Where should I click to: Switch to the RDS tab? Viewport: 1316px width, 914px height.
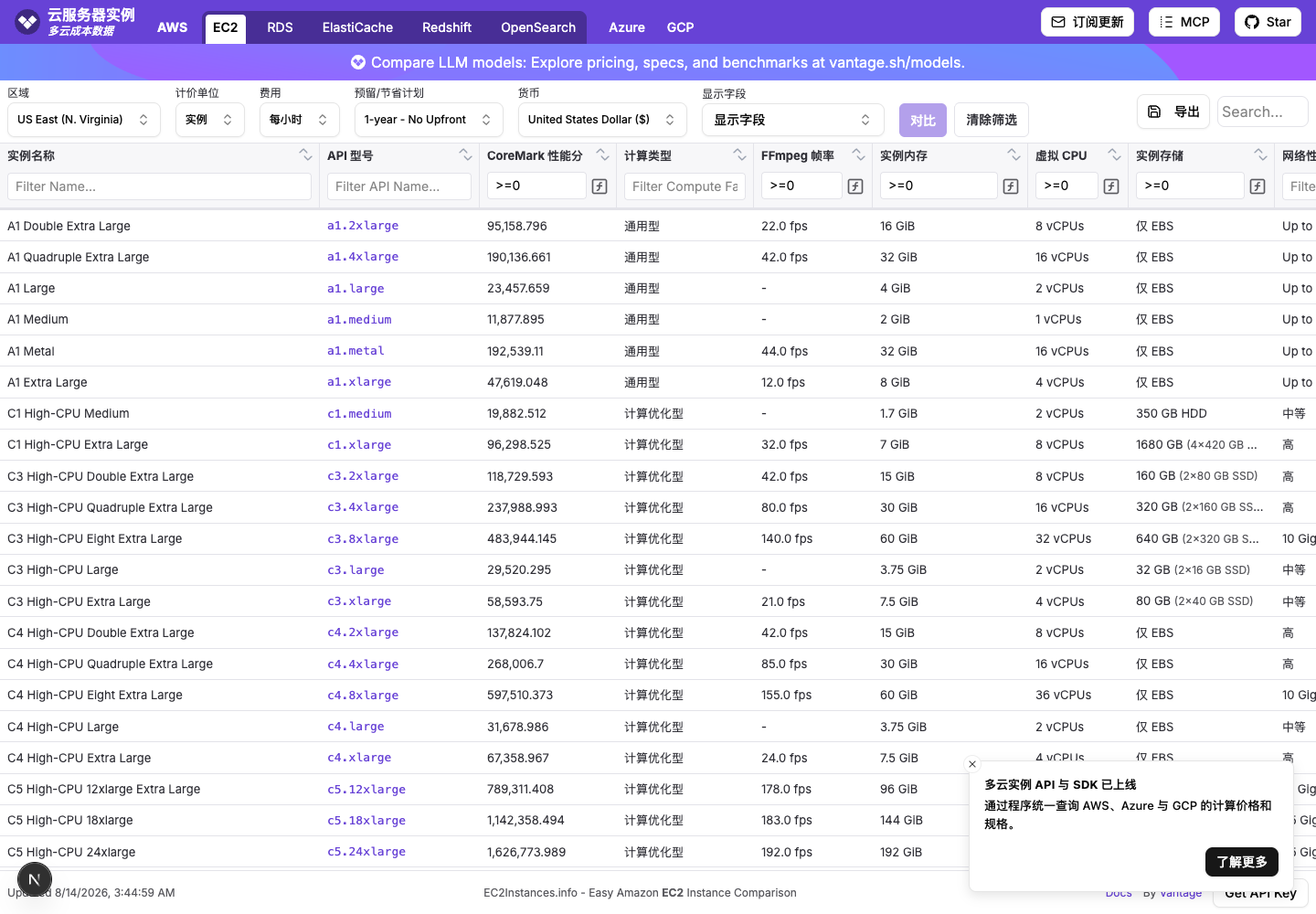click(280, 27)
